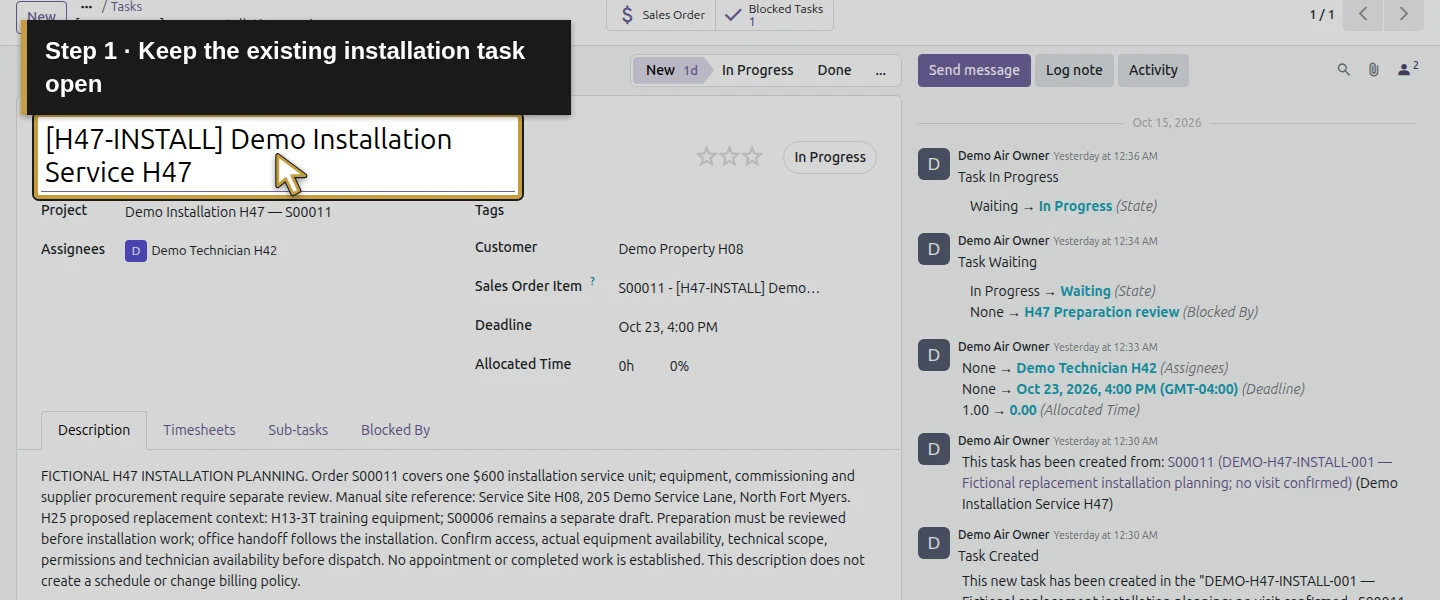
Task: Click the Sales Order Item help question mark
Action: 592,282
